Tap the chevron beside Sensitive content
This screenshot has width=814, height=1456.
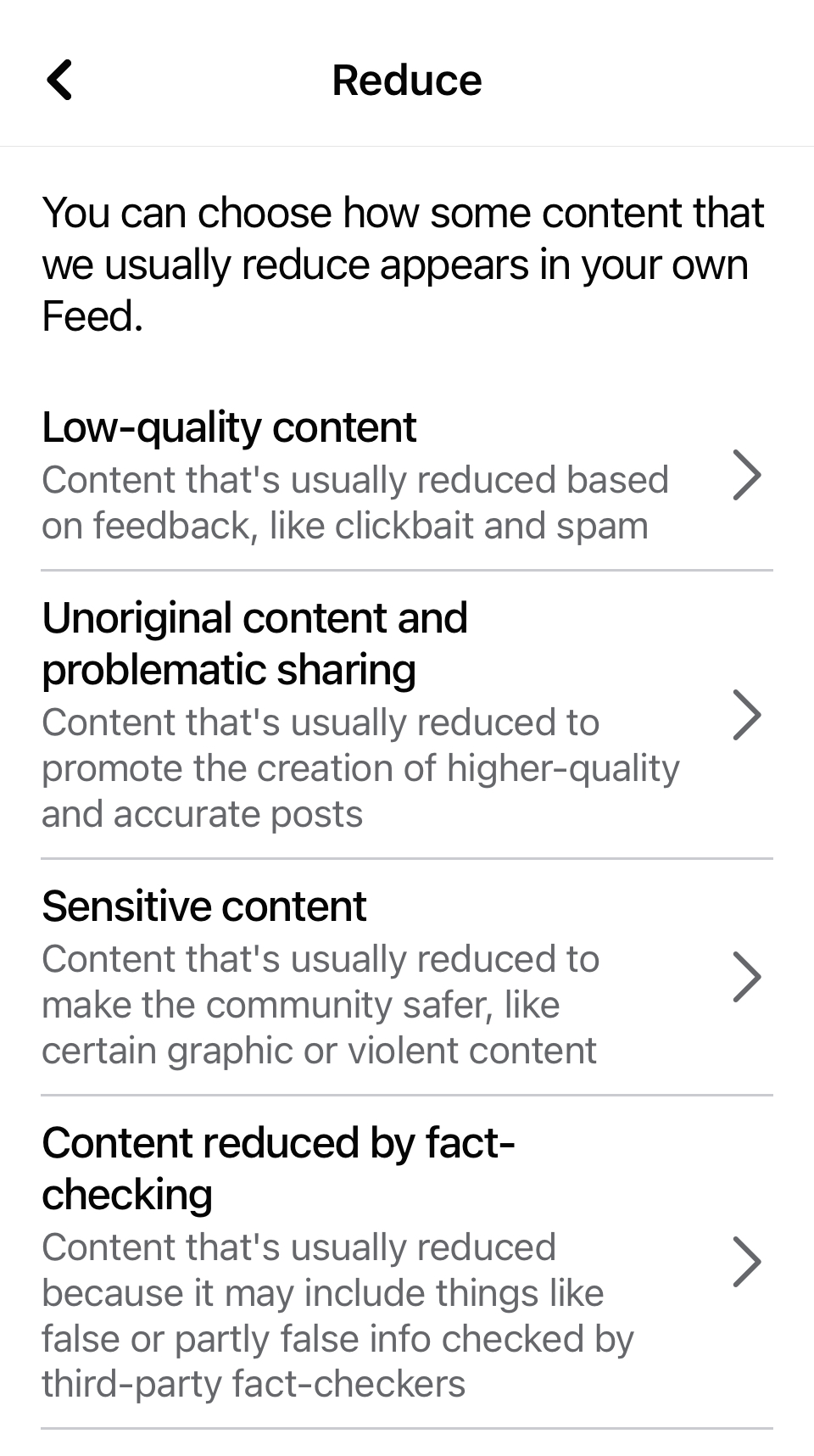click(746, 977)
